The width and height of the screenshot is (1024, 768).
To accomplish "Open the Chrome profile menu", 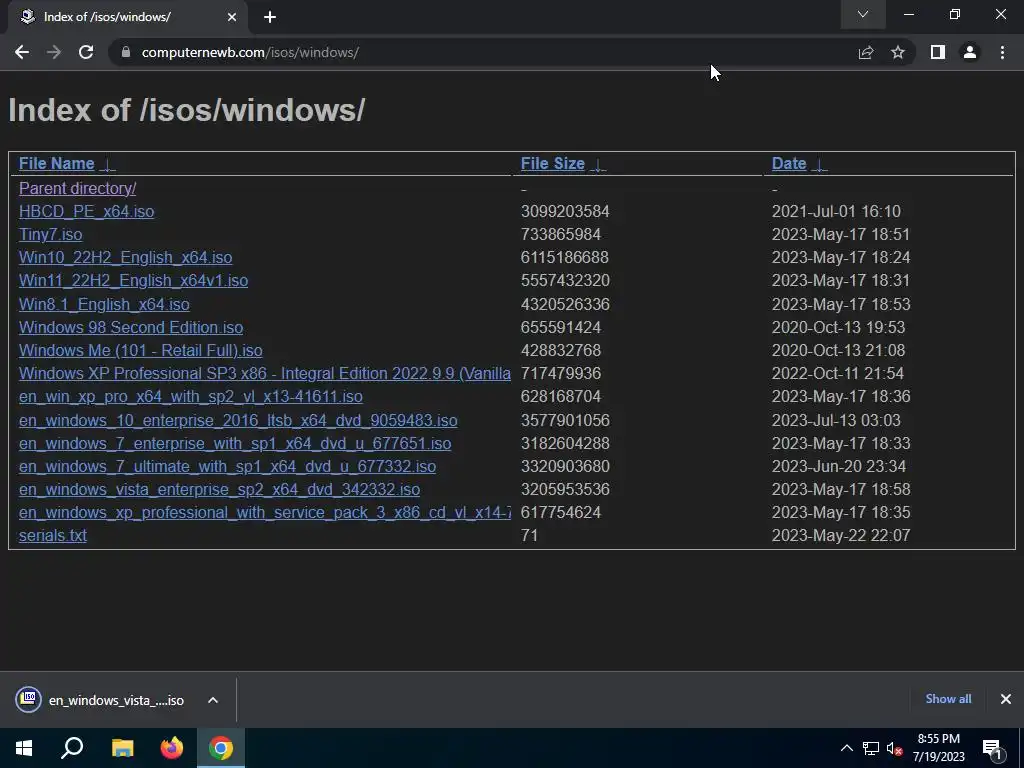I will pos(970,52).
